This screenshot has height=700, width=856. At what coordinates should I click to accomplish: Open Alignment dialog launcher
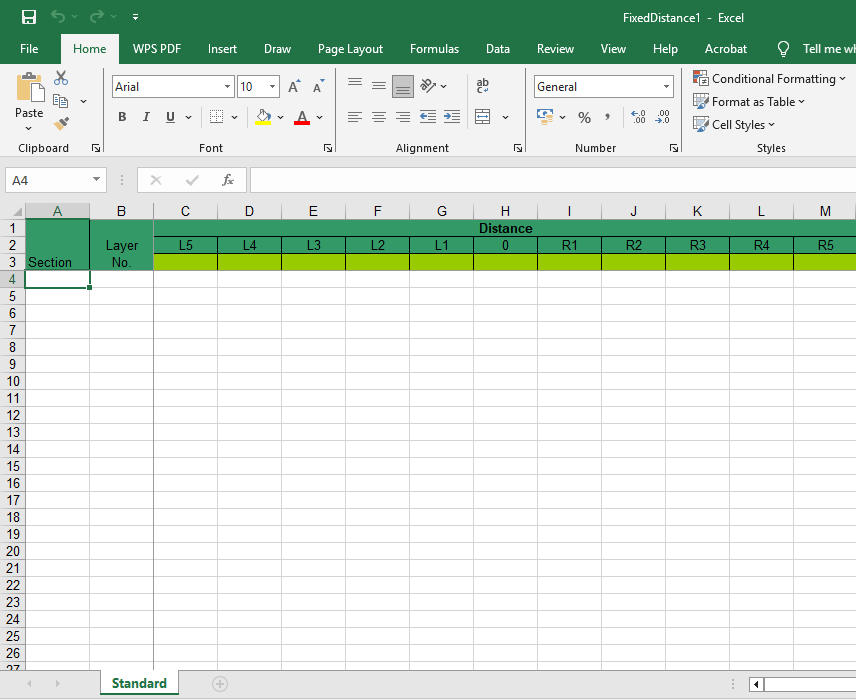518,148
